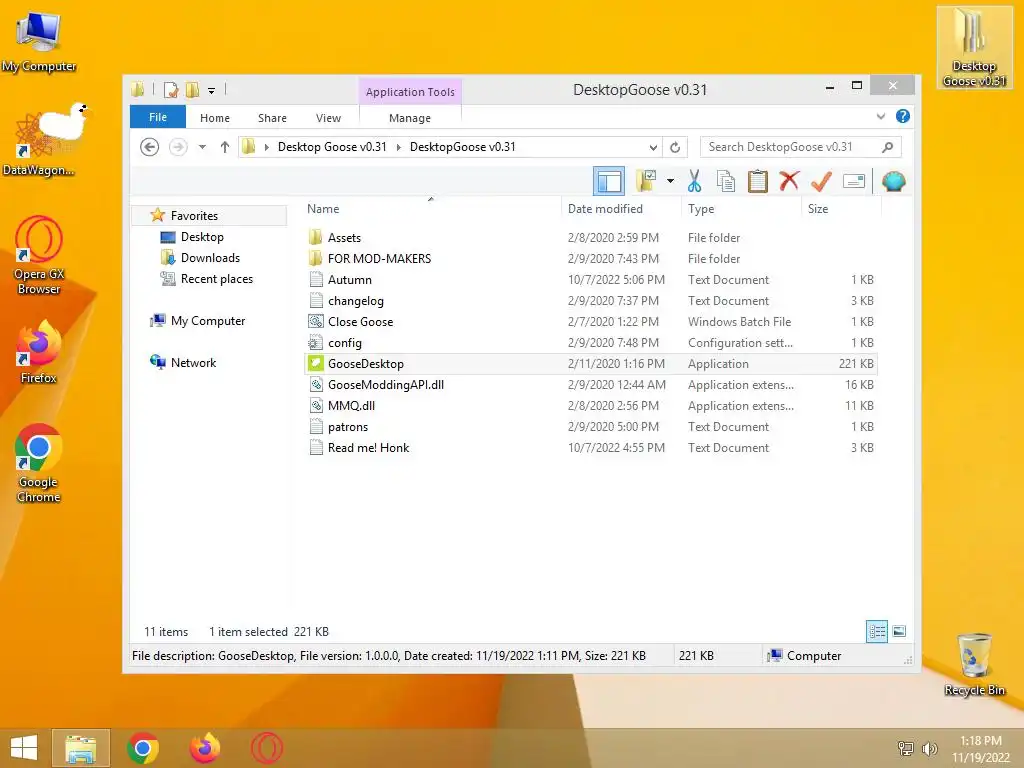
Task: Click the red X Delete icon
Action: (789, 181)
